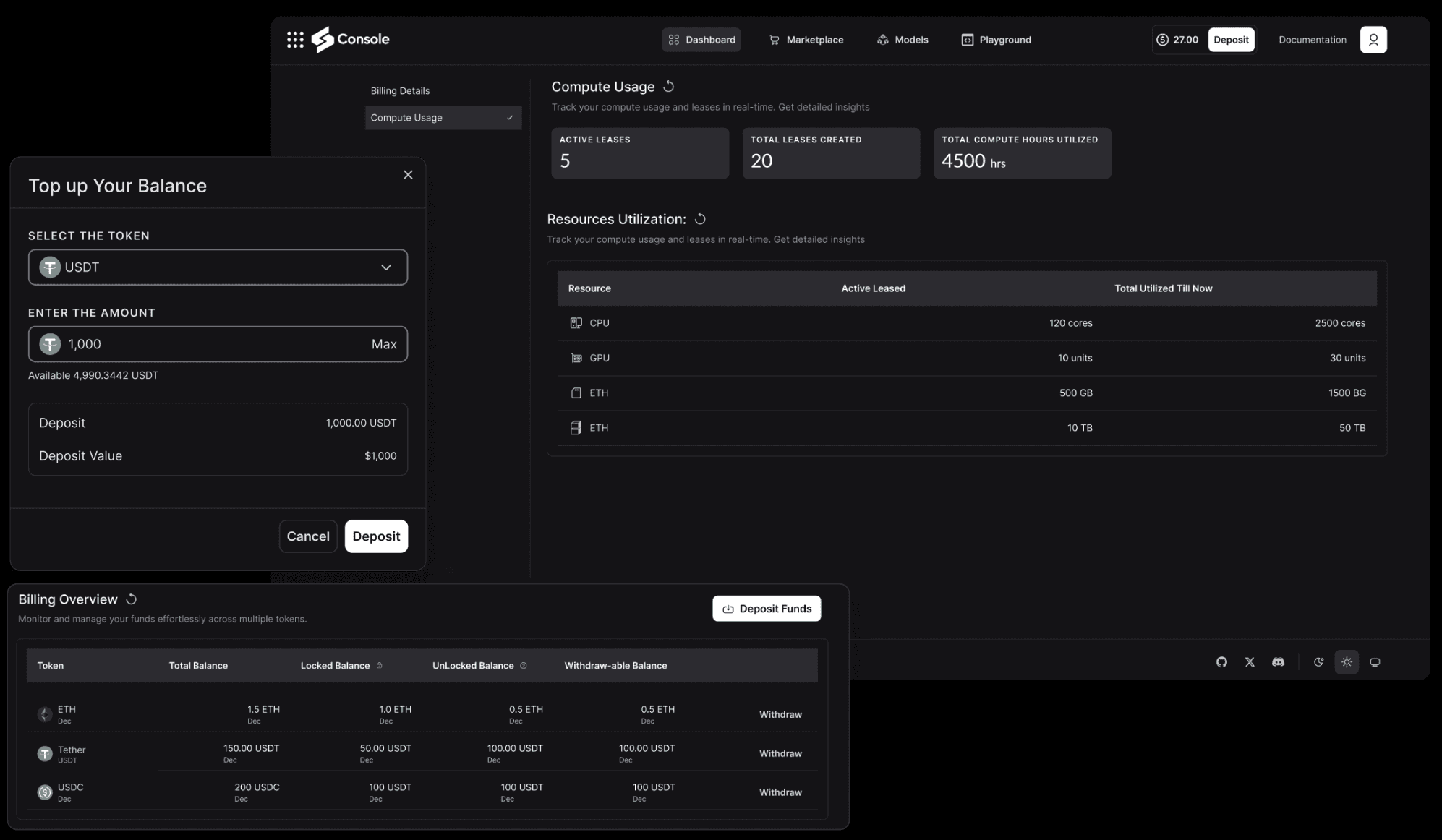Open the X (Twitter) link icon
Screen dimensions: 1442x840
1250,662
